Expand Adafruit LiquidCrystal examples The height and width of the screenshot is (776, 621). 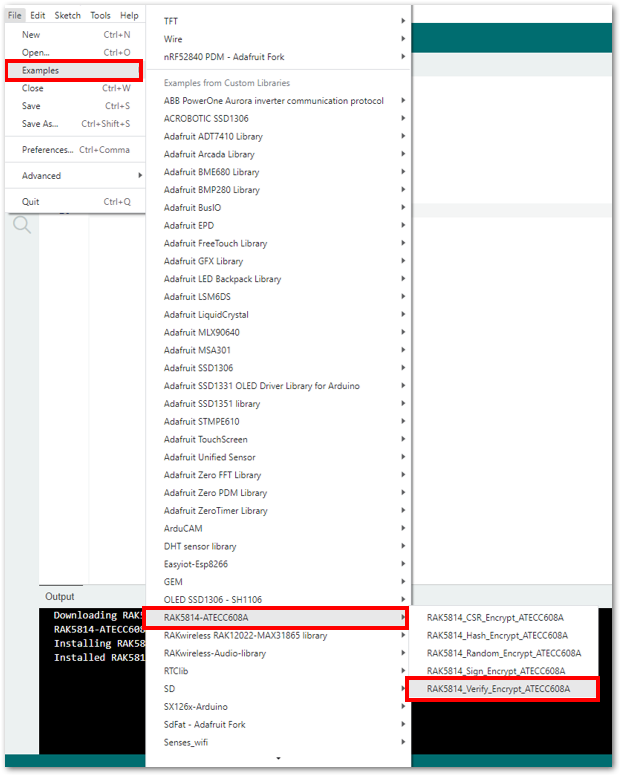click(279, 314)
